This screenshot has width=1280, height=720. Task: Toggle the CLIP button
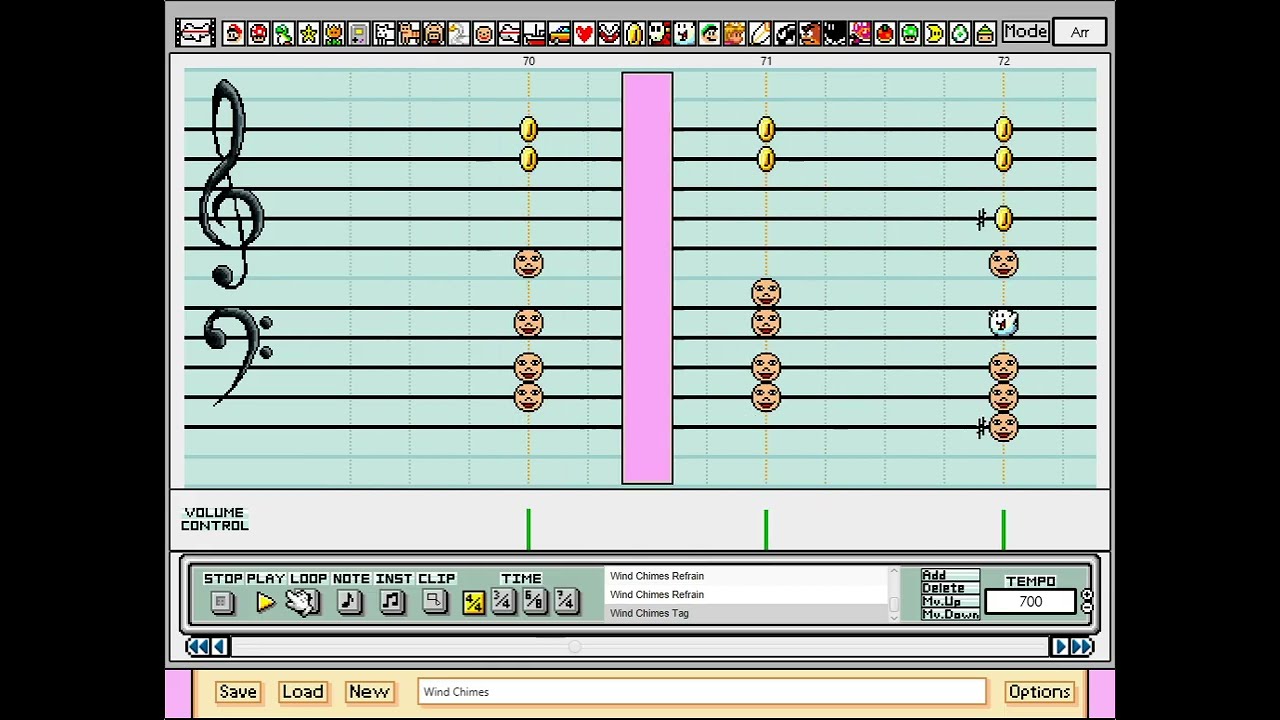[434, 601]
